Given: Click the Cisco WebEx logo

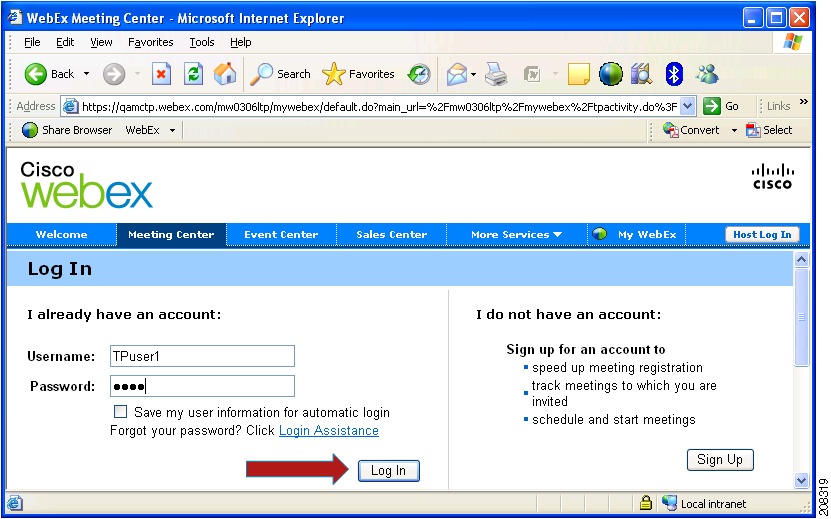Looking at the screenshot, I should pyautogui.click(x=86, y=185).
